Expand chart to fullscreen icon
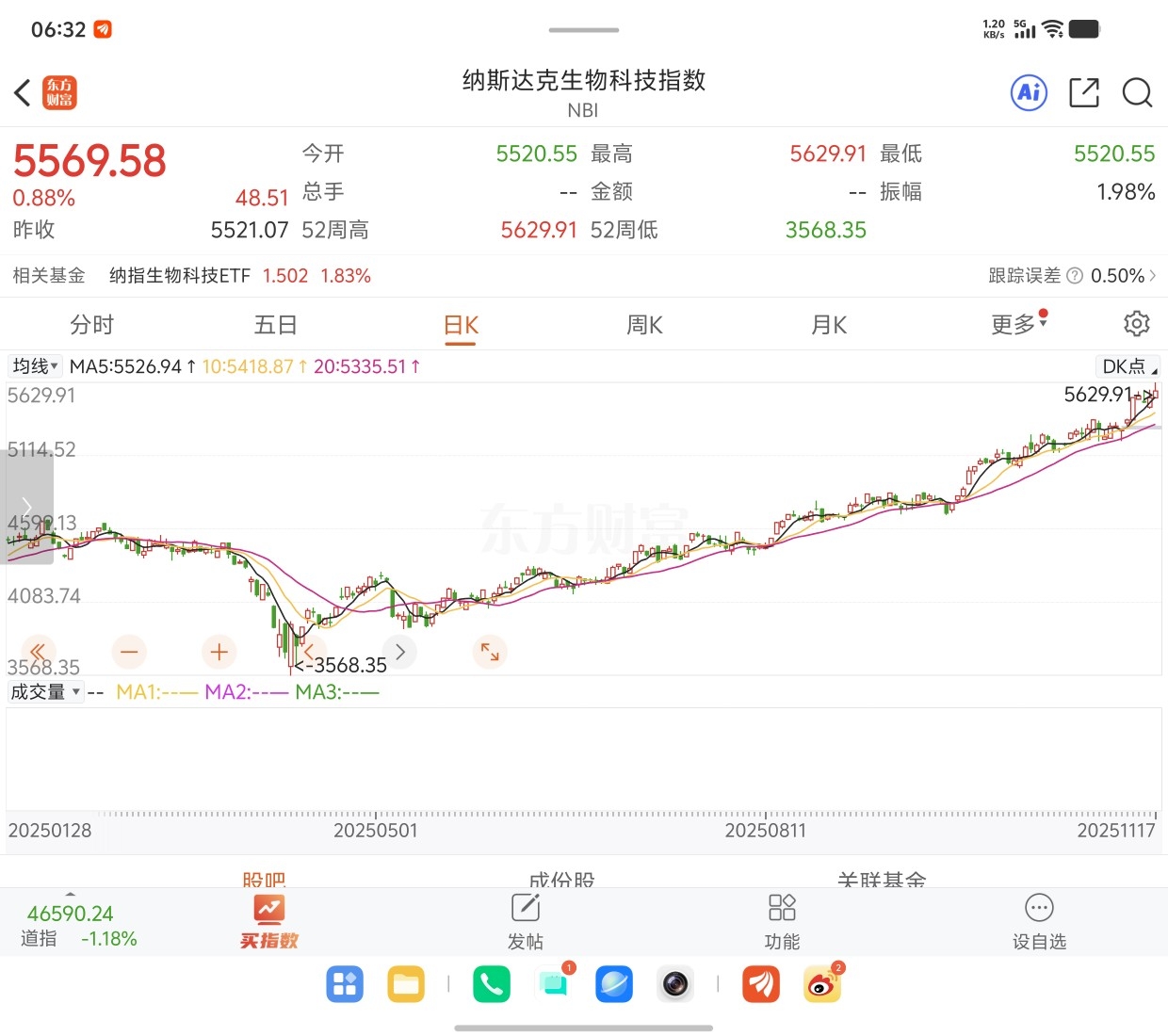This screenshot has width=1168, height=1036. pyautogui.click(x=490, y=651)
